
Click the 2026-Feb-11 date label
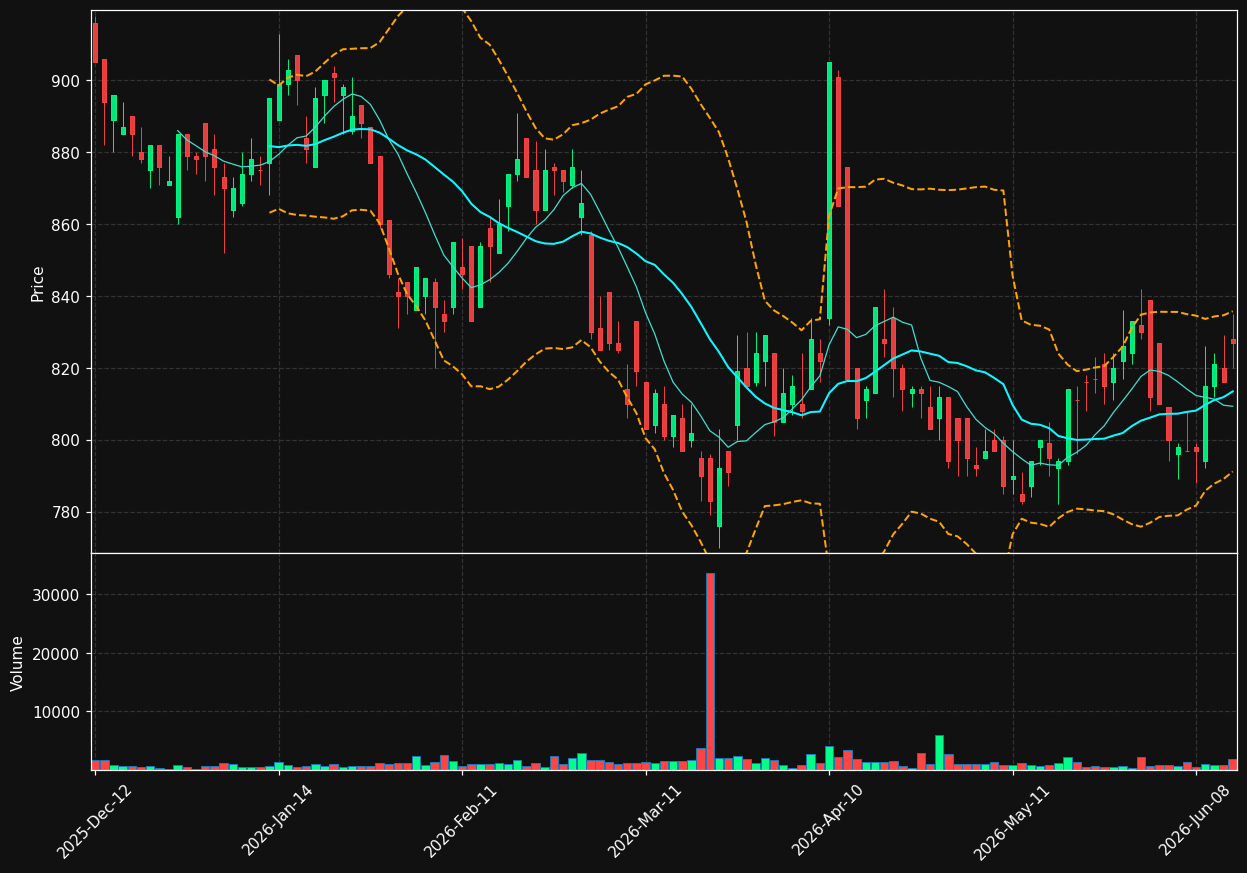pyautogui.click(x=461, y=821)
